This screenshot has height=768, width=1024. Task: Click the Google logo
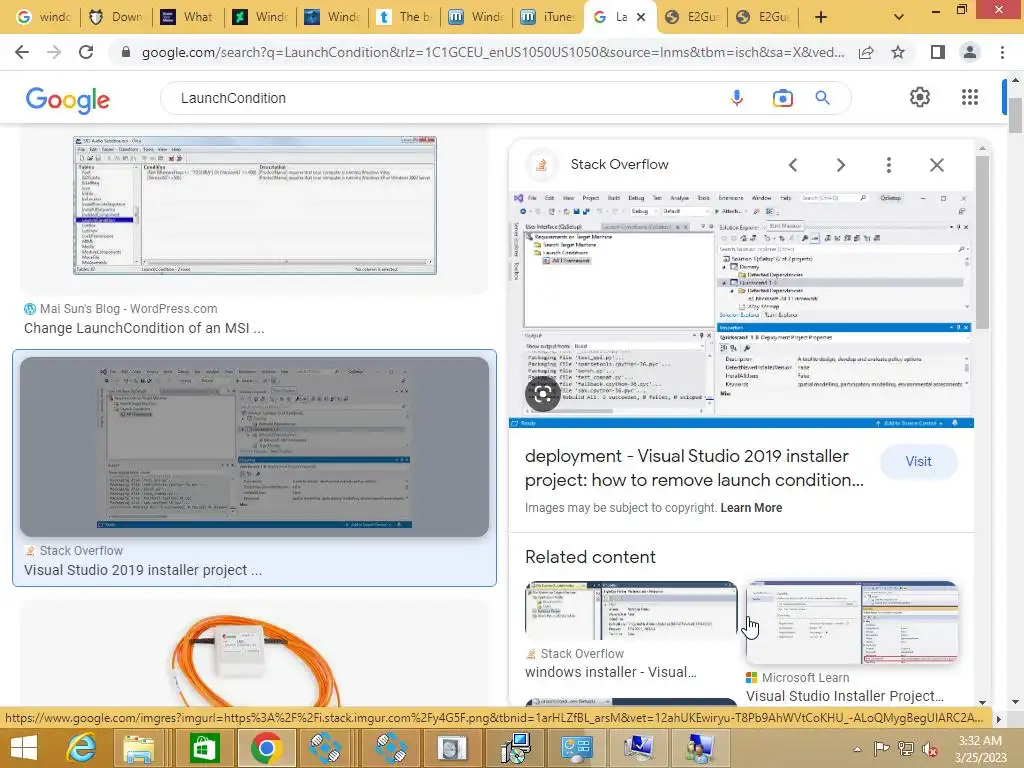(x=68, y=100)
